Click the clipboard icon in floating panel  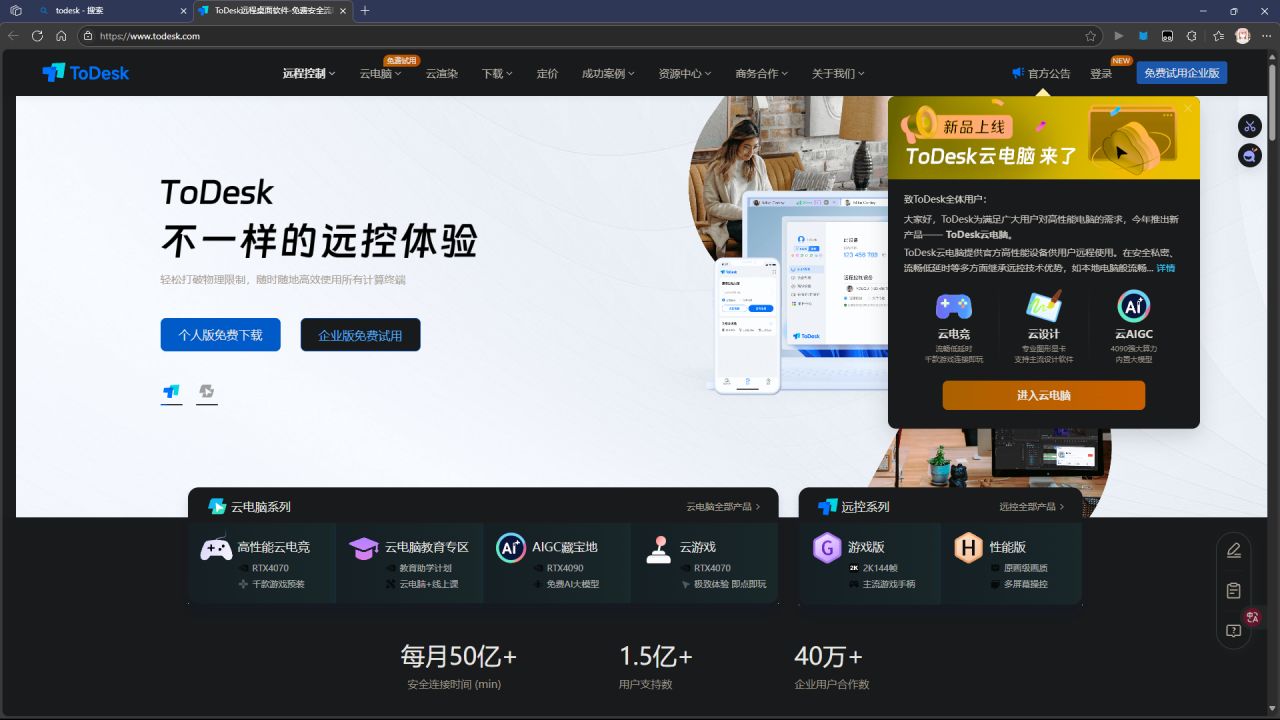point(1234,591)
